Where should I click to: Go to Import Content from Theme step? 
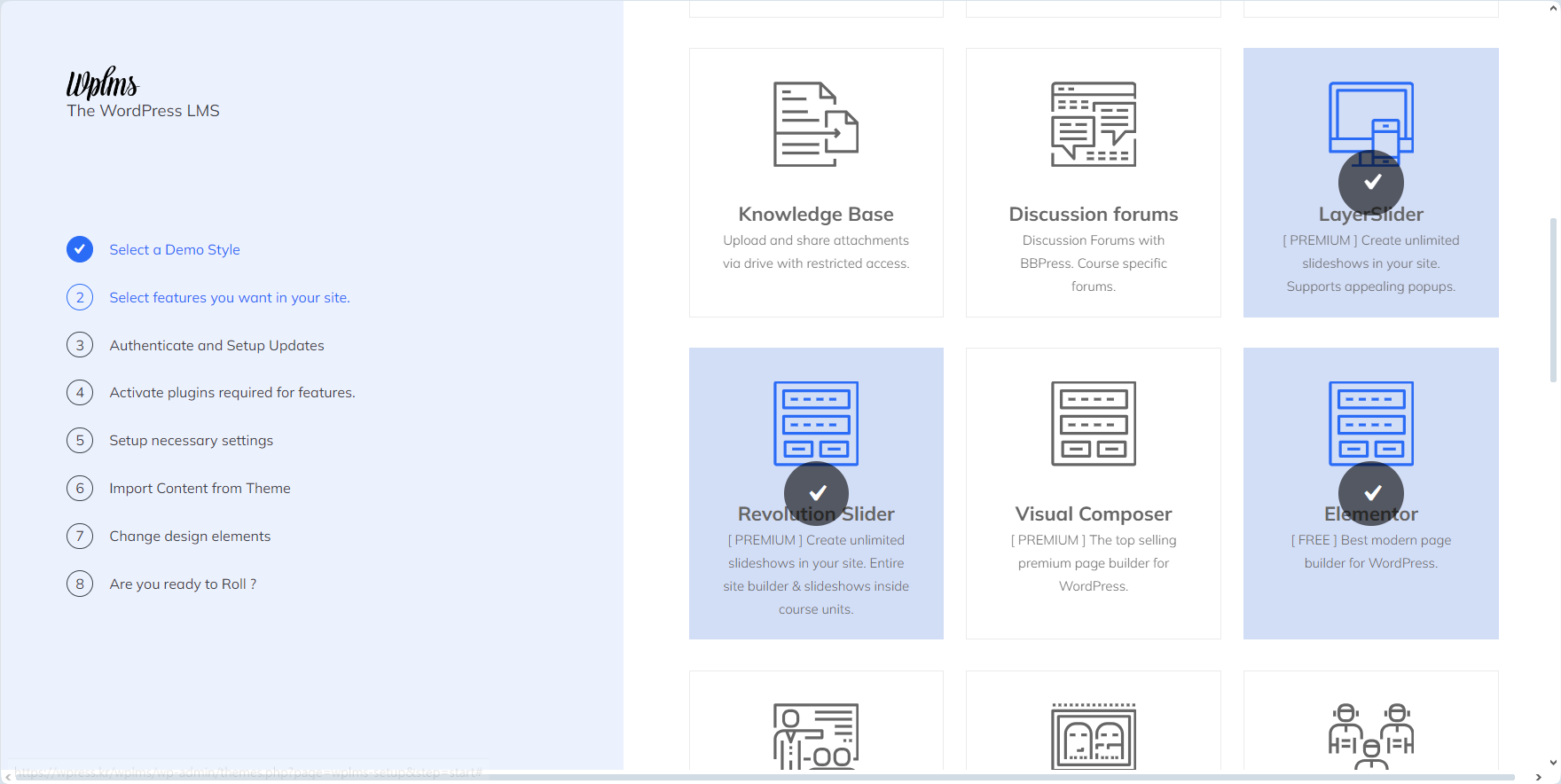click(200, 488)
